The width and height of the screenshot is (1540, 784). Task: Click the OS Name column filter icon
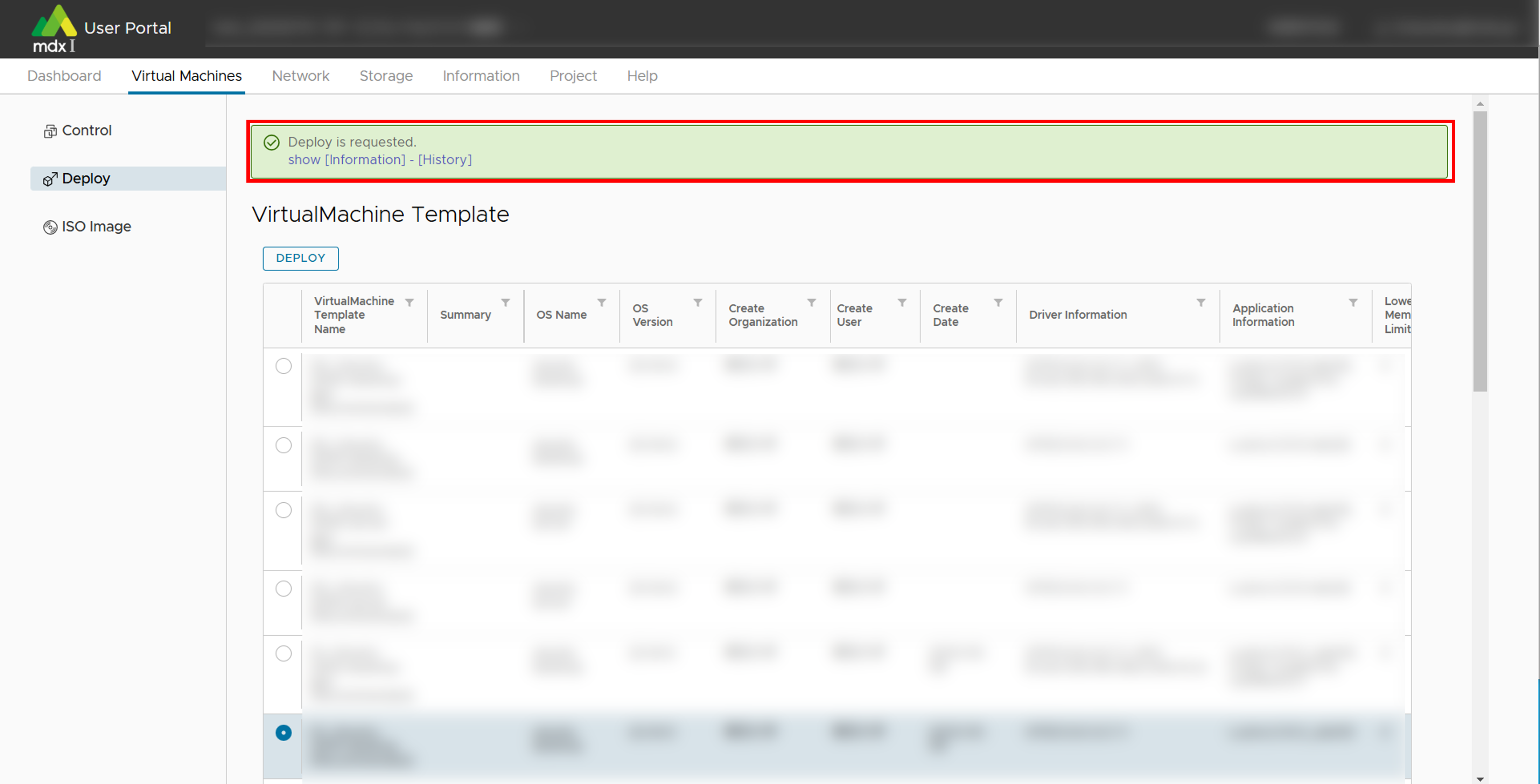602,302
